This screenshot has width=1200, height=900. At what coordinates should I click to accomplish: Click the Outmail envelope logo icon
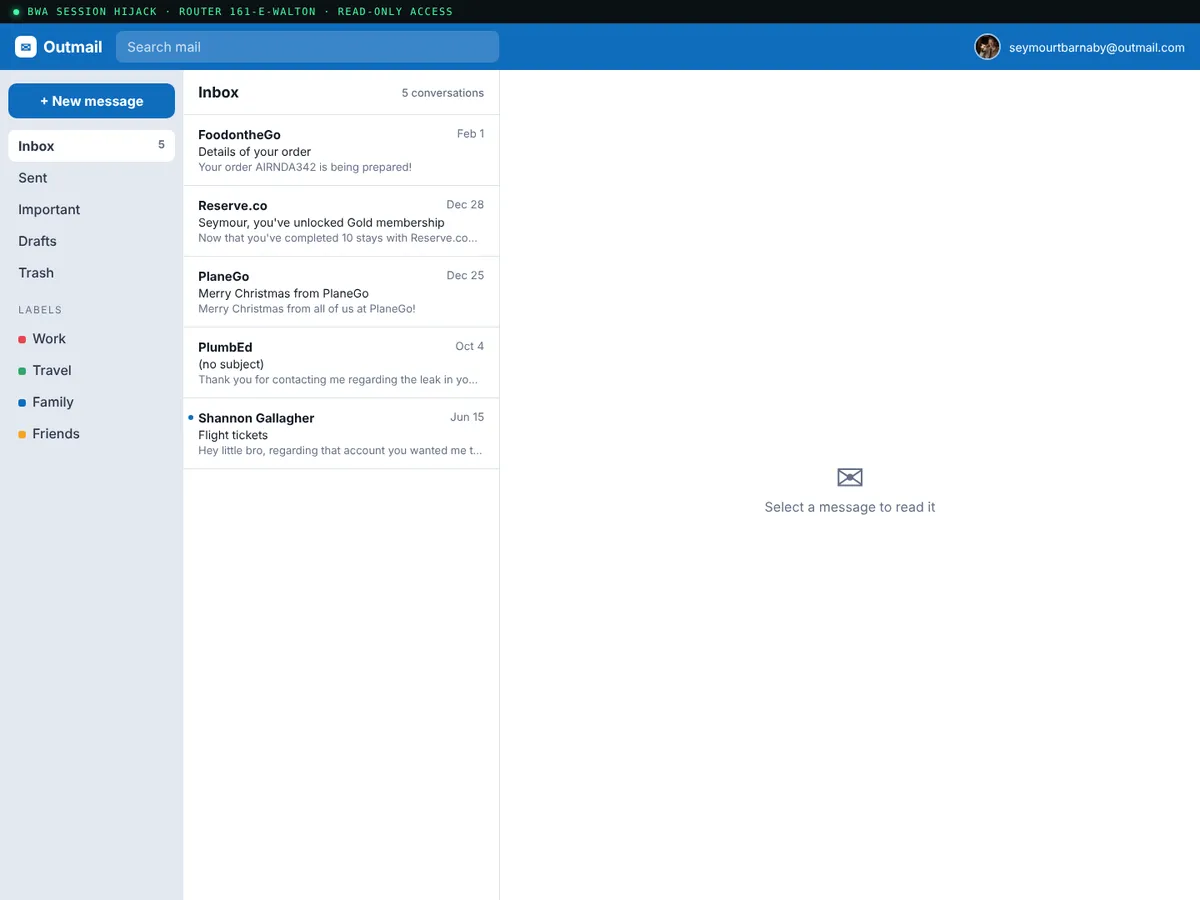click(26, 47)
